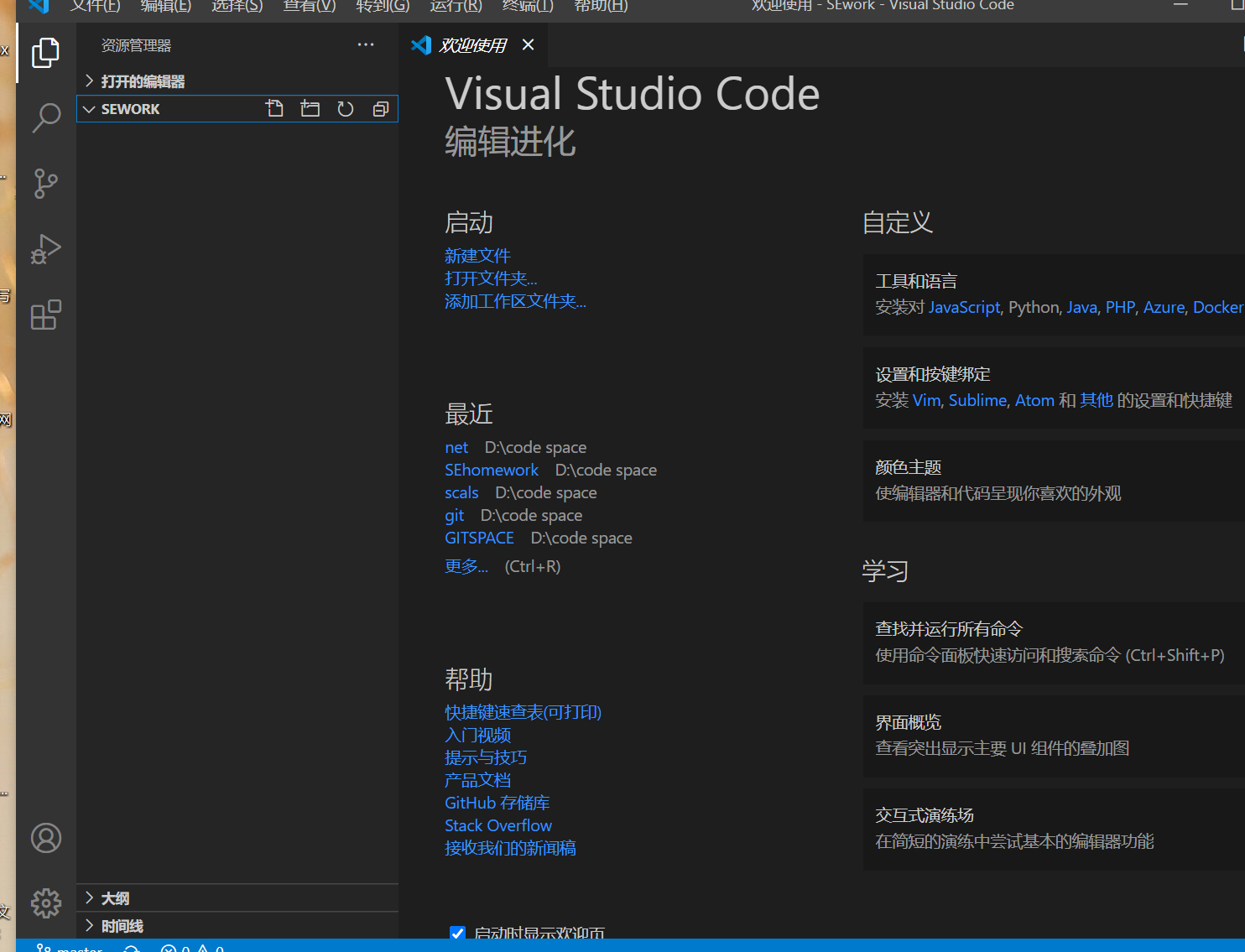
Task: Close the 欢迎使用 tab
Action: (x=528, y=44)
